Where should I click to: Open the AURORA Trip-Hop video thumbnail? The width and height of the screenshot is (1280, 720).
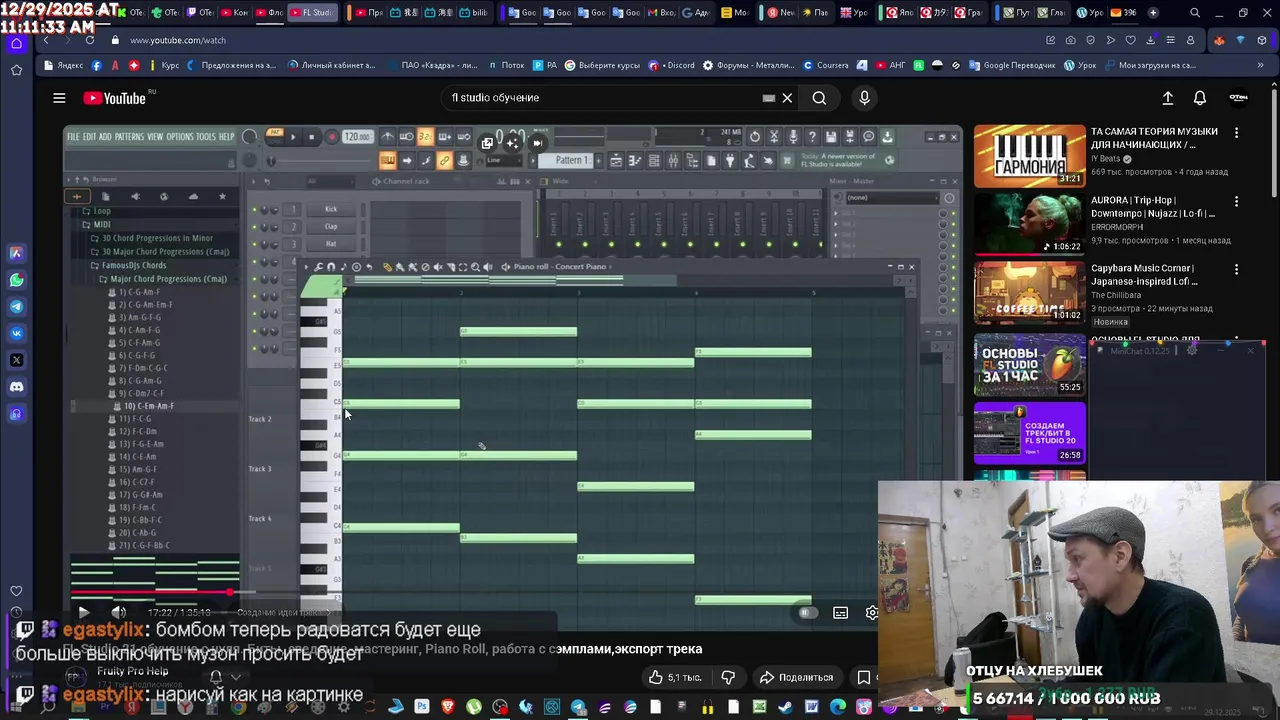click(x=1029, y=224)
